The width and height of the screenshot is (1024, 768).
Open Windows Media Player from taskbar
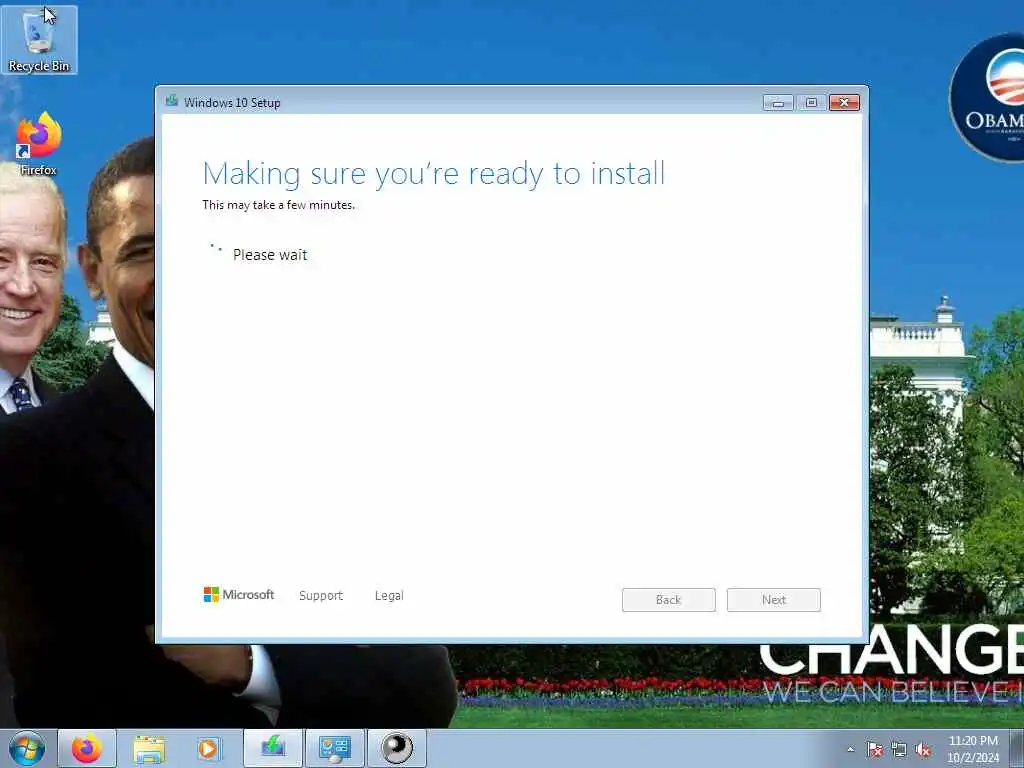click(209, 748)
